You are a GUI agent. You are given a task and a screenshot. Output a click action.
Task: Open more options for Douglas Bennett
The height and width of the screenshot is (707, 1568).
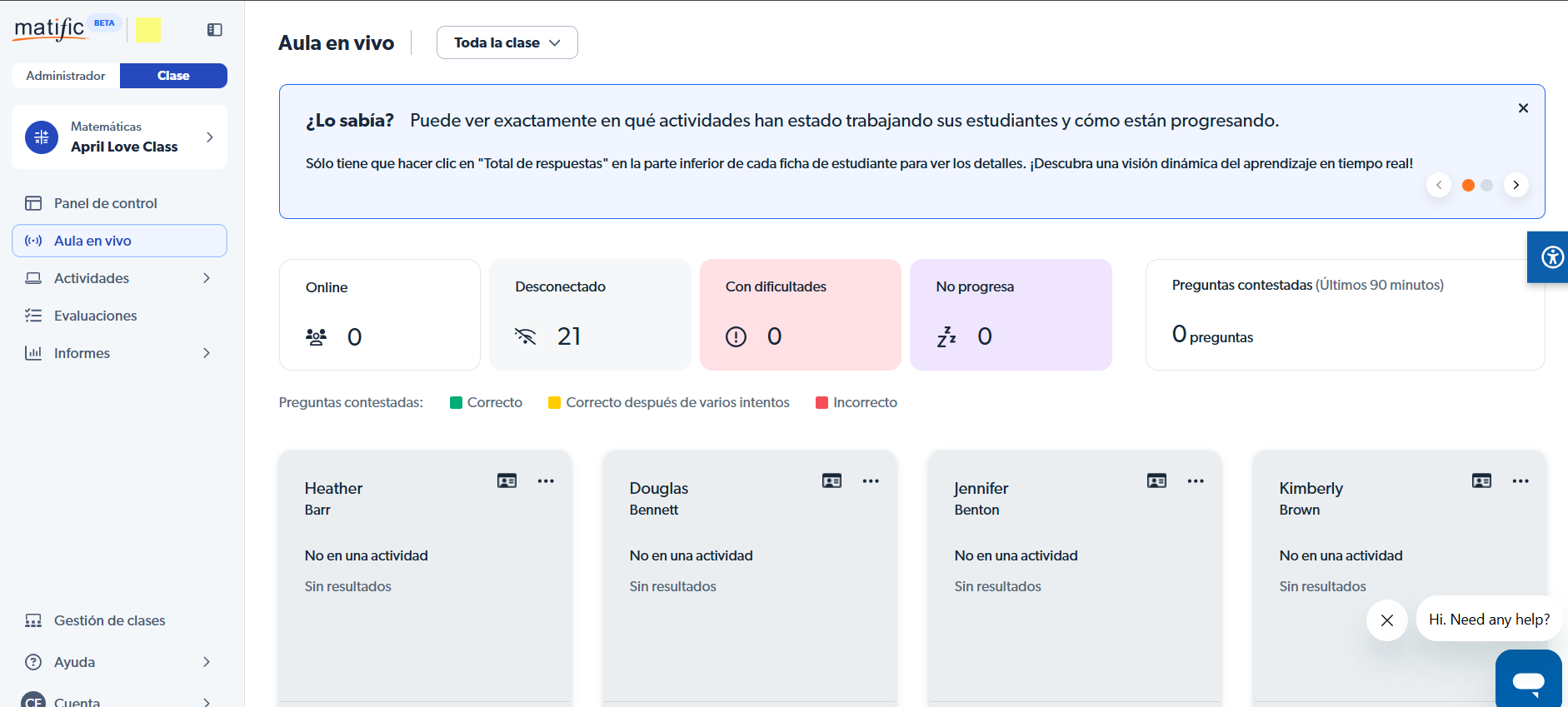coord(871,480)
